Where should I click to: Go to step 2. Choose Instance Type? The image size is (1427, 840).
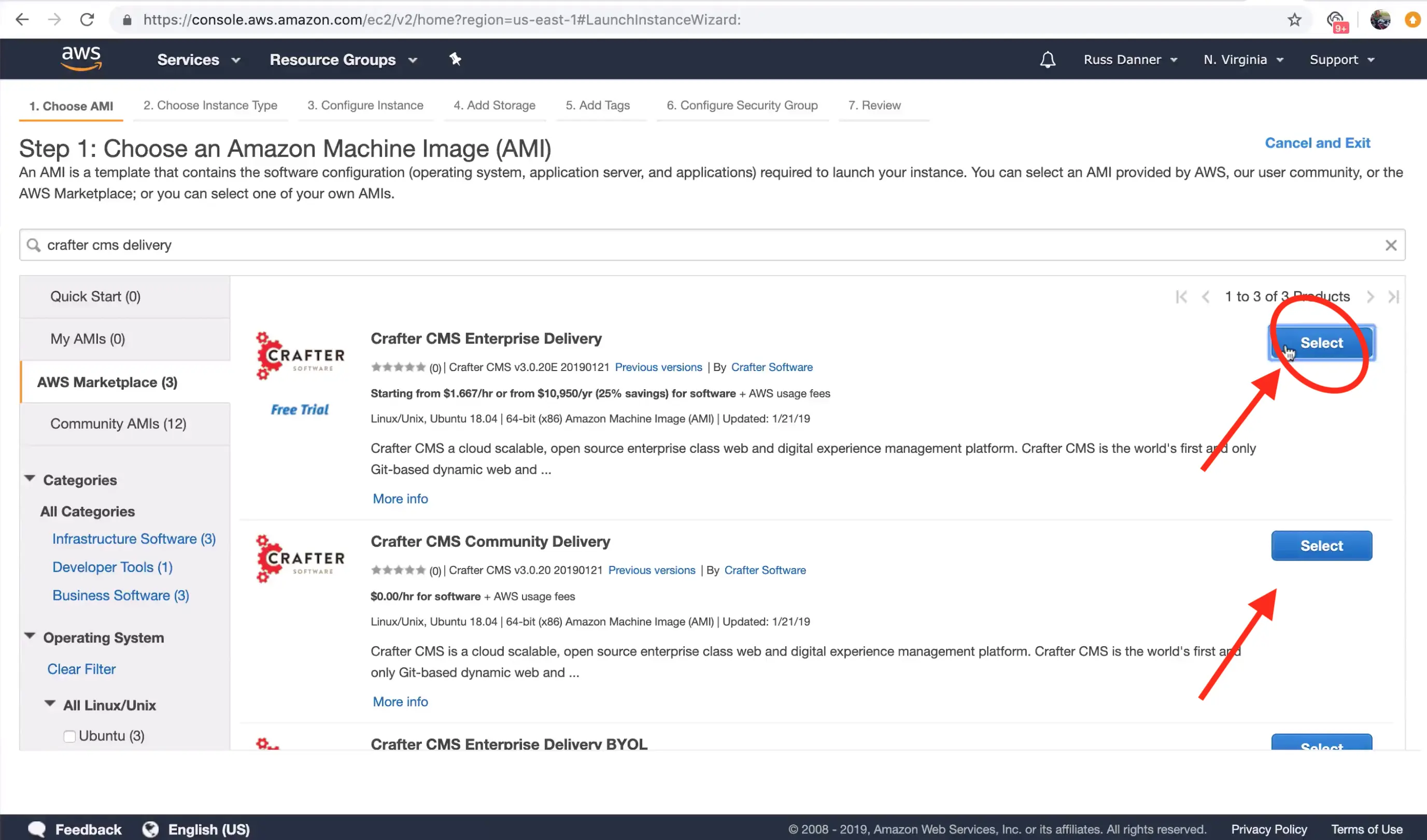coord(210,105)
